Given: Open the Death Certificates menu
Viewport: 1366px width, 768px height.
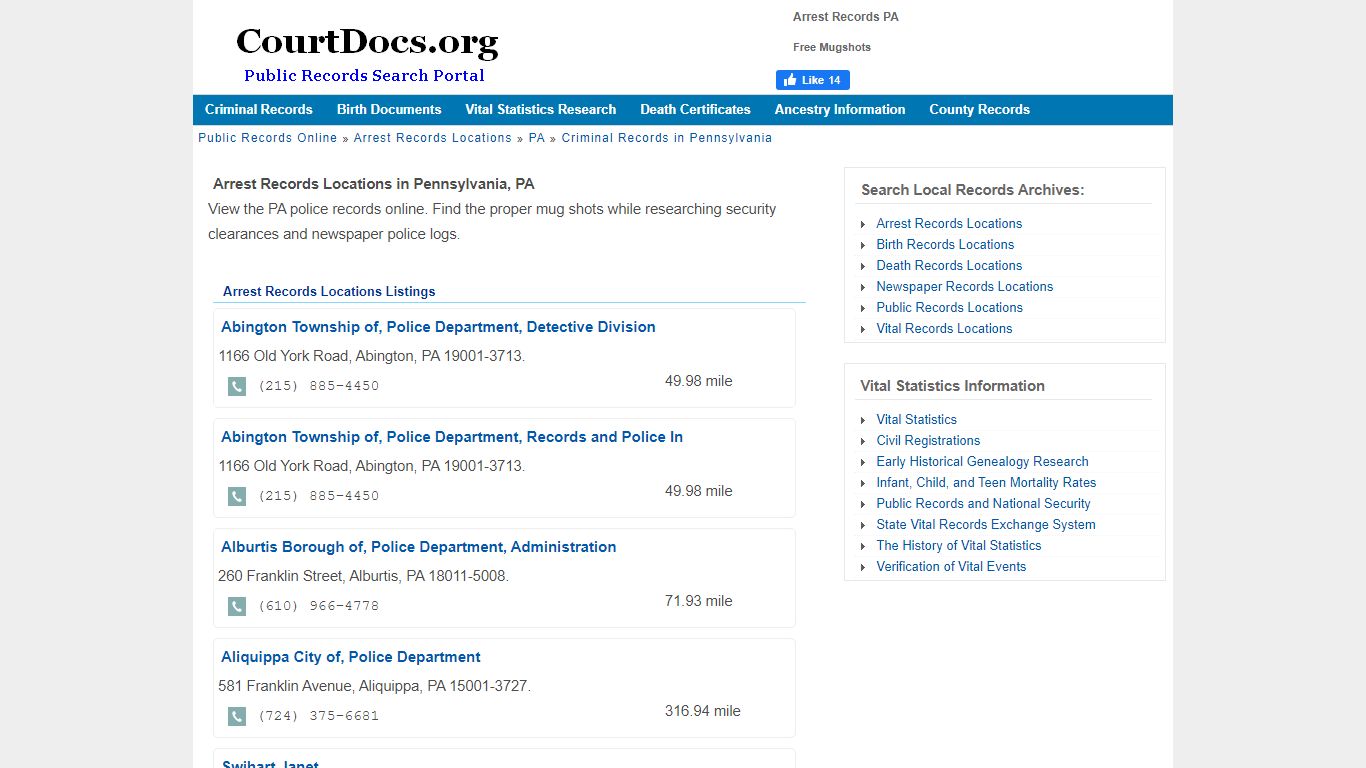Looking at the screenshot, I should (696, 110).
